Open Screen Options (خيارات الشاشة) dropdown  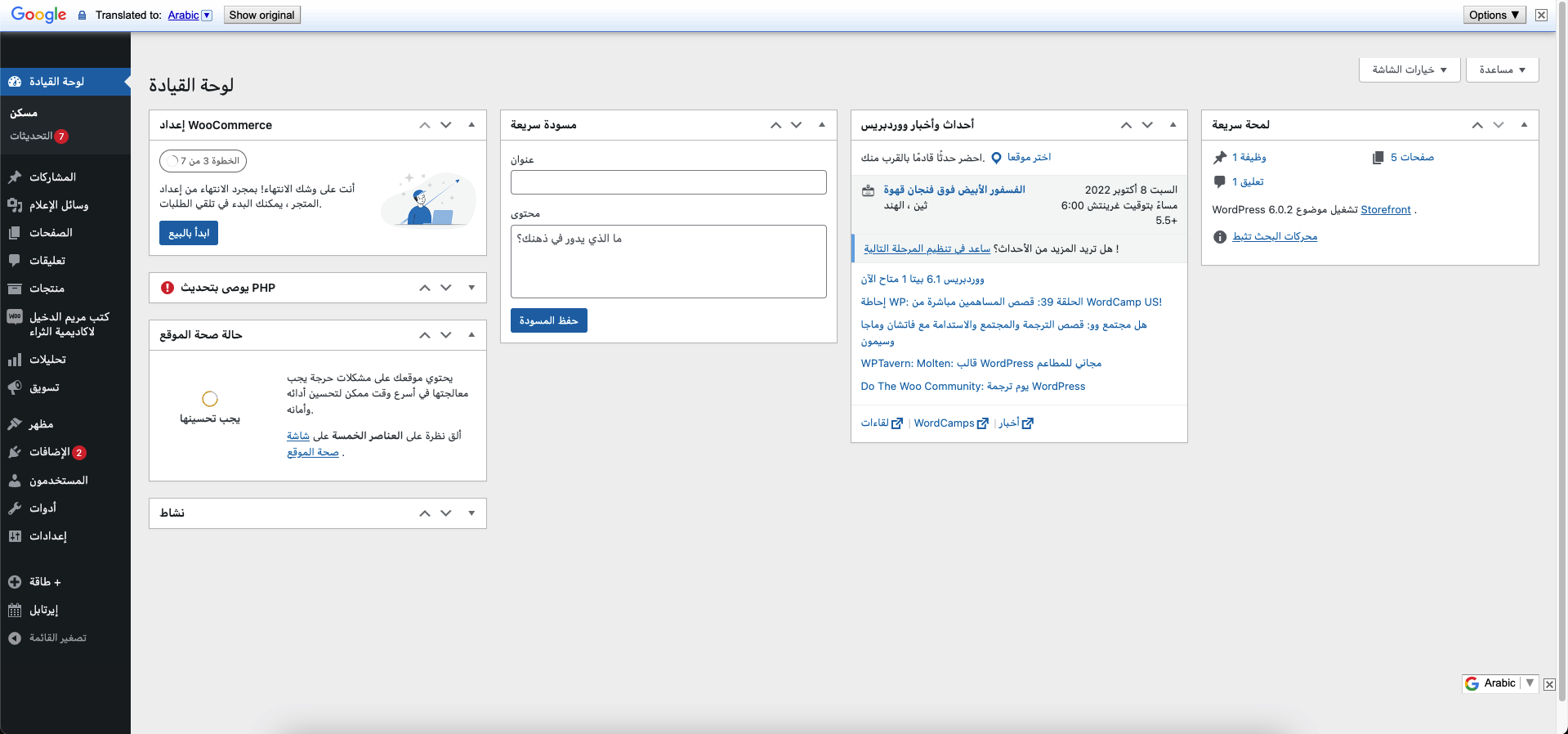pos(1409,69)
